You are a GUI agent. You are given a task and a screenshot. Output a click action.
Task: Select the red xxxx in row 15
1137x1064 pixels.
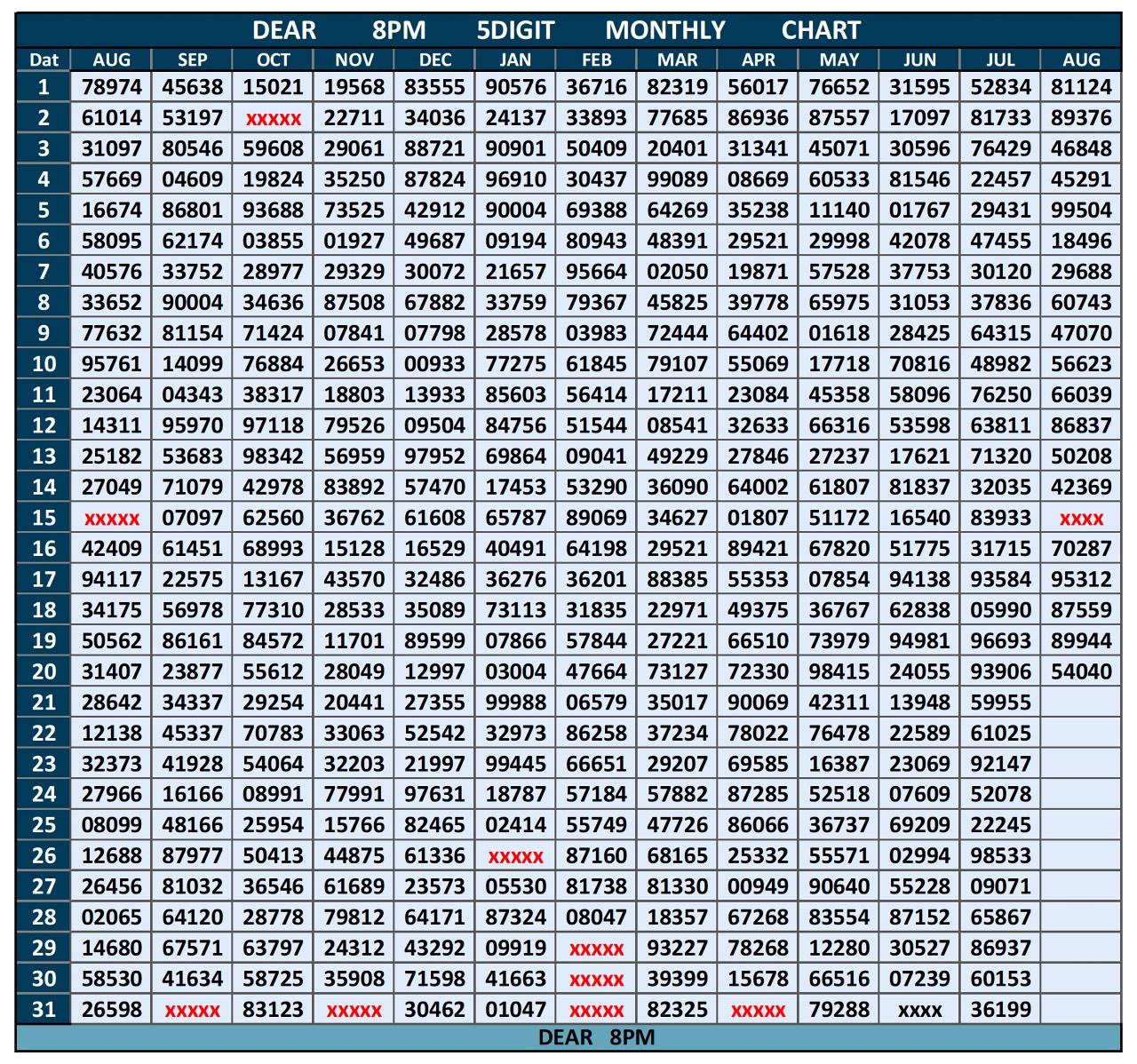pos(1081,519)
